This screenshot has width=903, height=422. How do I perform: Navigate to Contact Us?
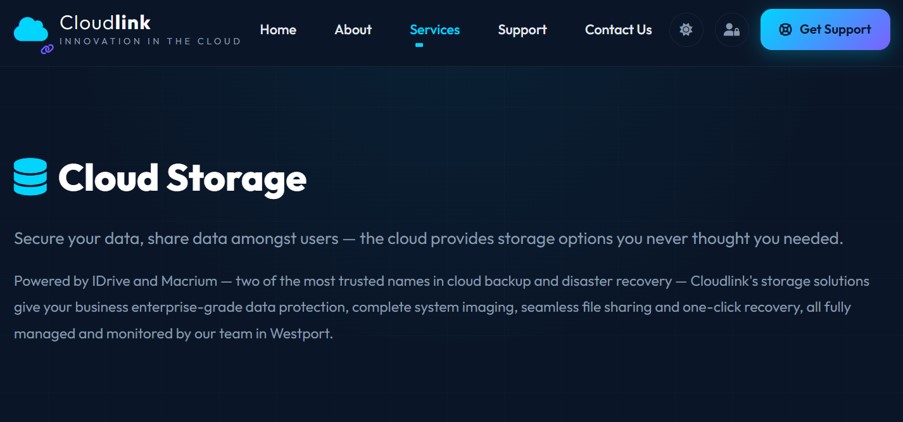pos(619,29)
